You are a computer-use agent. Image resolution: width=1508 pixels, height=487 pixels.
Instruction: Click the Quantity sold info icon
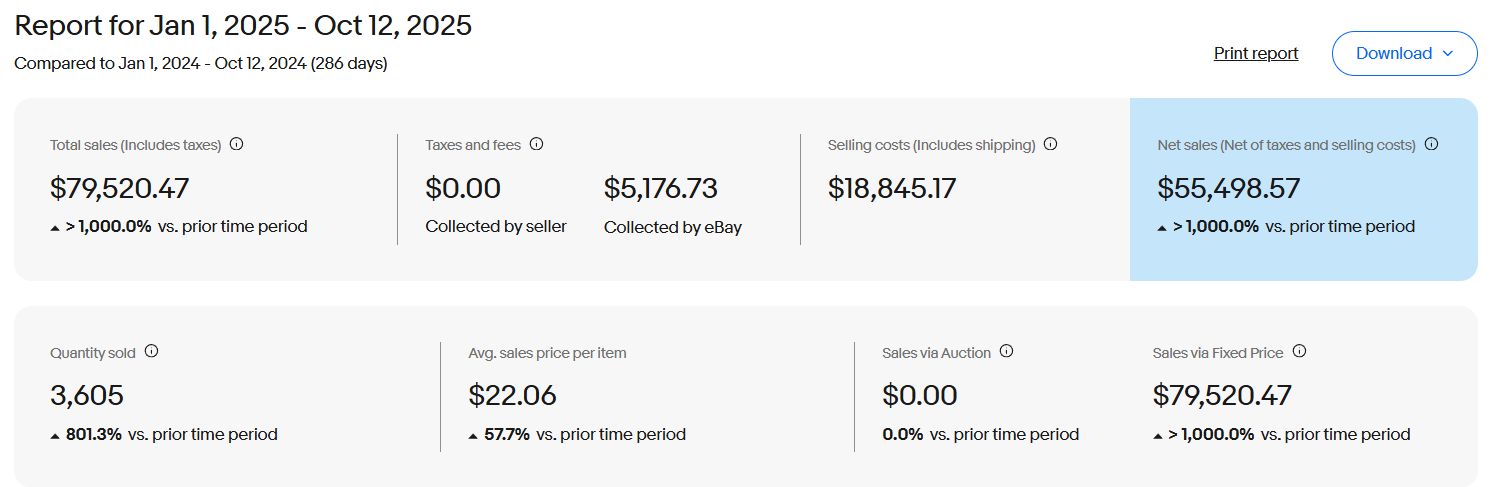(x=152, y=352)
